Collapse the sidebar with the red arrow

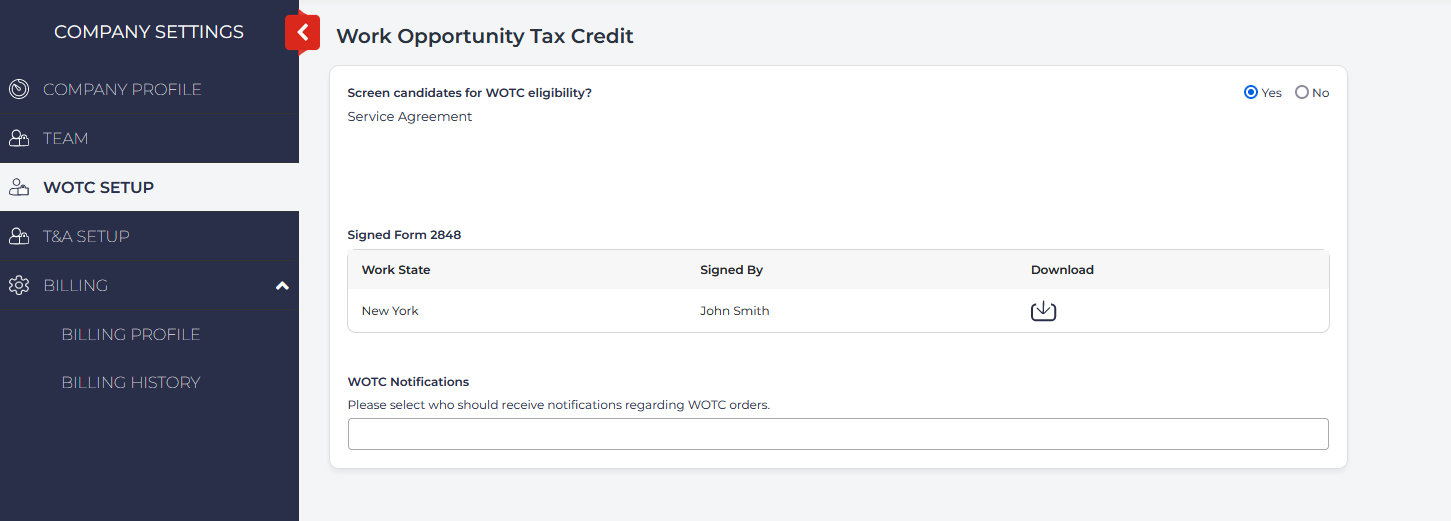(302, 33)
